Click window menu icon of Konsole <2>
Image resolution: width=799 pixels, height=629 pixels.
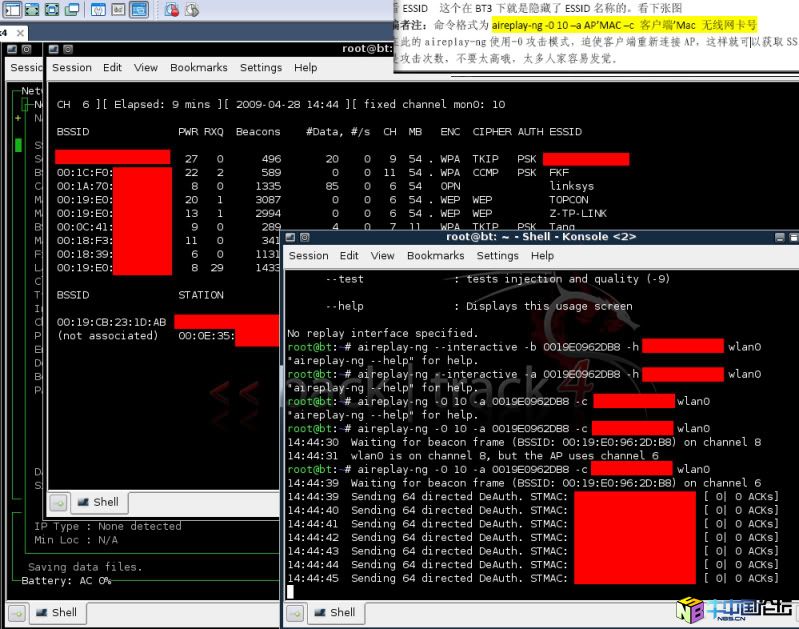[x=290, y=237]
